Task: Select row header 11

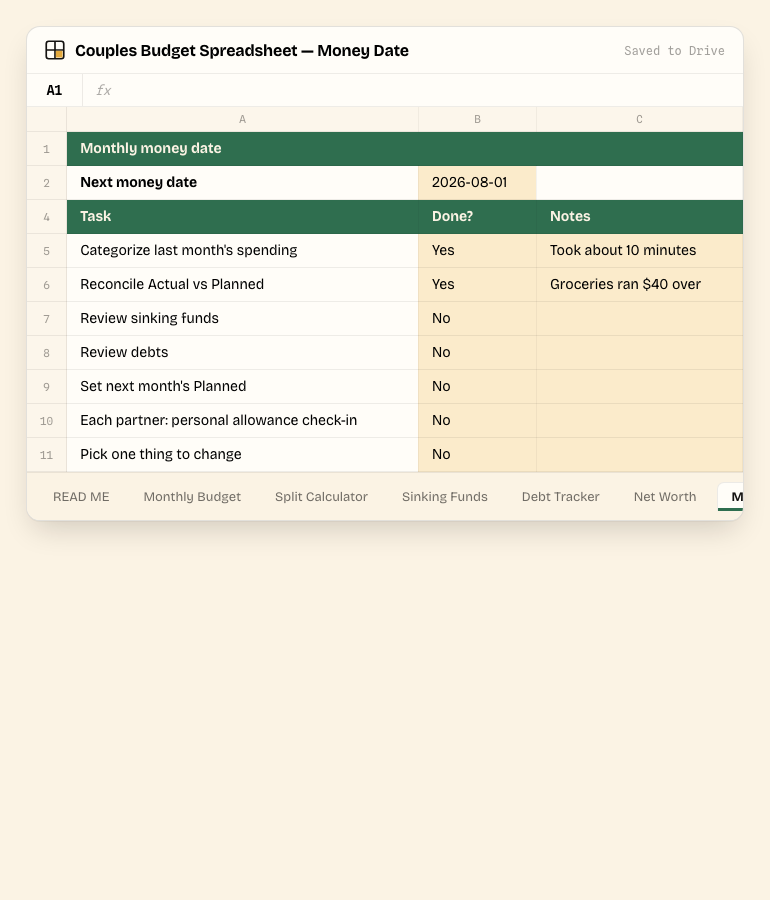Action: (x=47, y=455)
